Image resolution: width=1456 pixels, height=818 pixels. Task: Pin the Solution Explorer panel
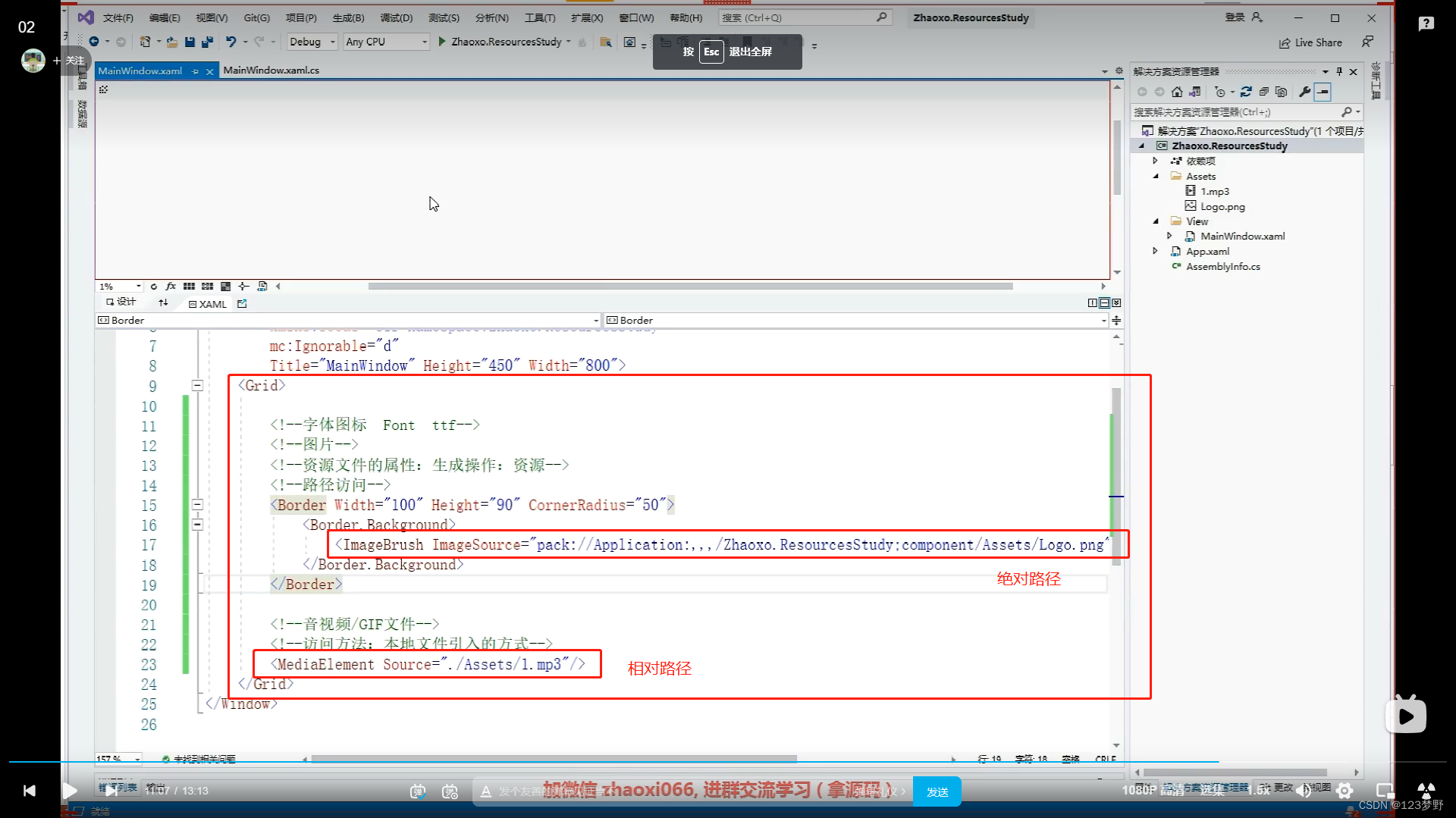[x=1339, y=71]
